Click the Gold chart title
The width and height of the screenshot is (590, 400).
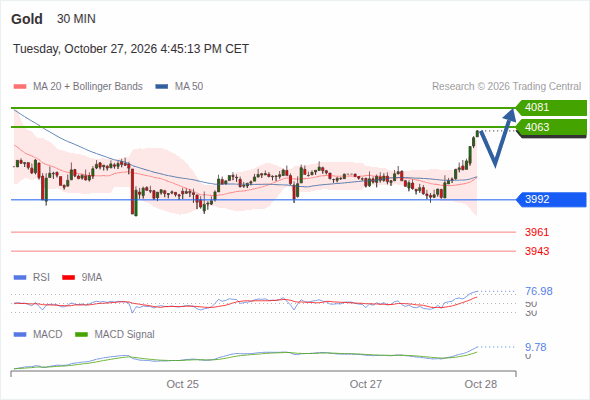point(27,19)
